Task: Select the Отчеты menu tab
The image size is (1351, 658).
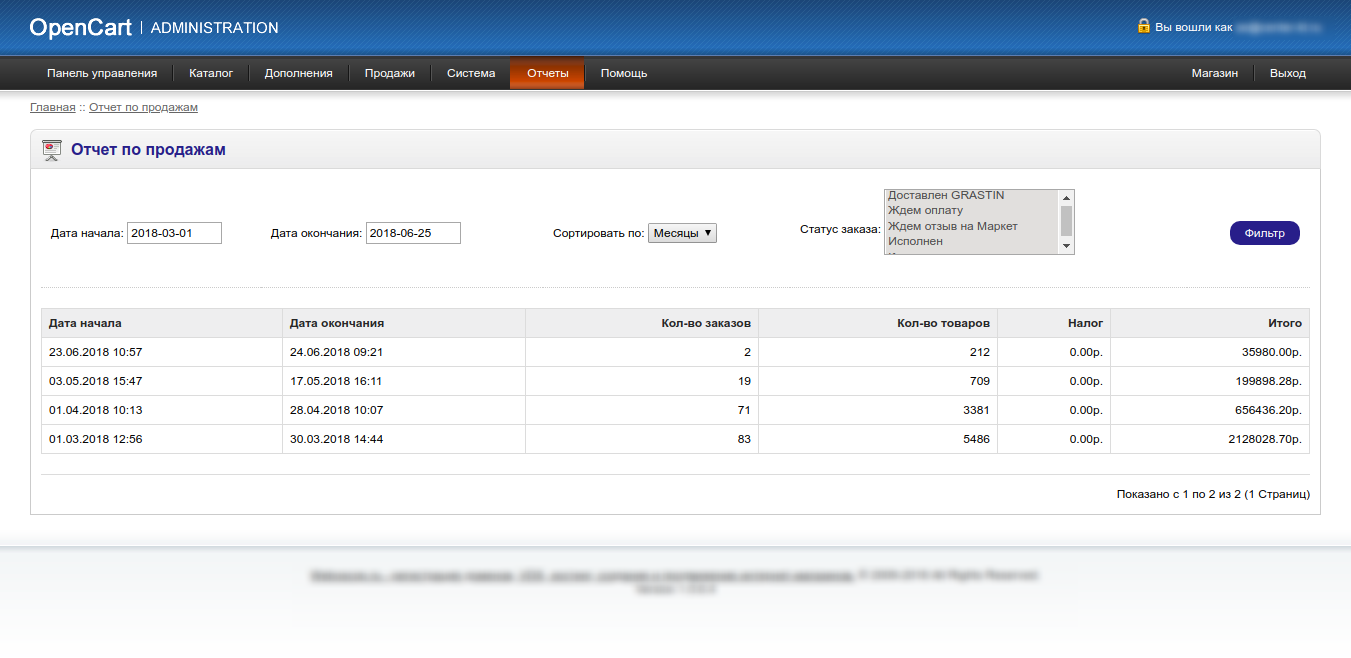Action: [548, 73]
